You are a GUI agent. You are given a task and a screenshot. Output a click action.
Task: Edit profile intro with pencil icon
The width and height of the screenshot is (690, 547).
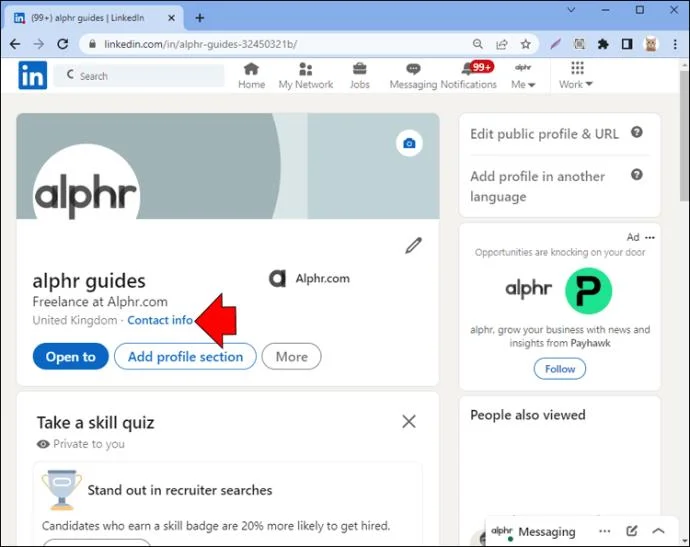point(413,246)
